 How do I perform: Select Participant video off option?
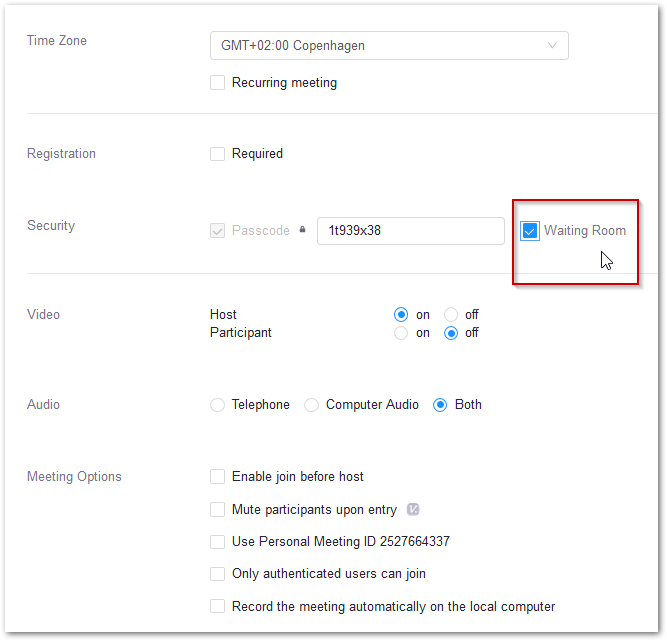coord(451,333)
